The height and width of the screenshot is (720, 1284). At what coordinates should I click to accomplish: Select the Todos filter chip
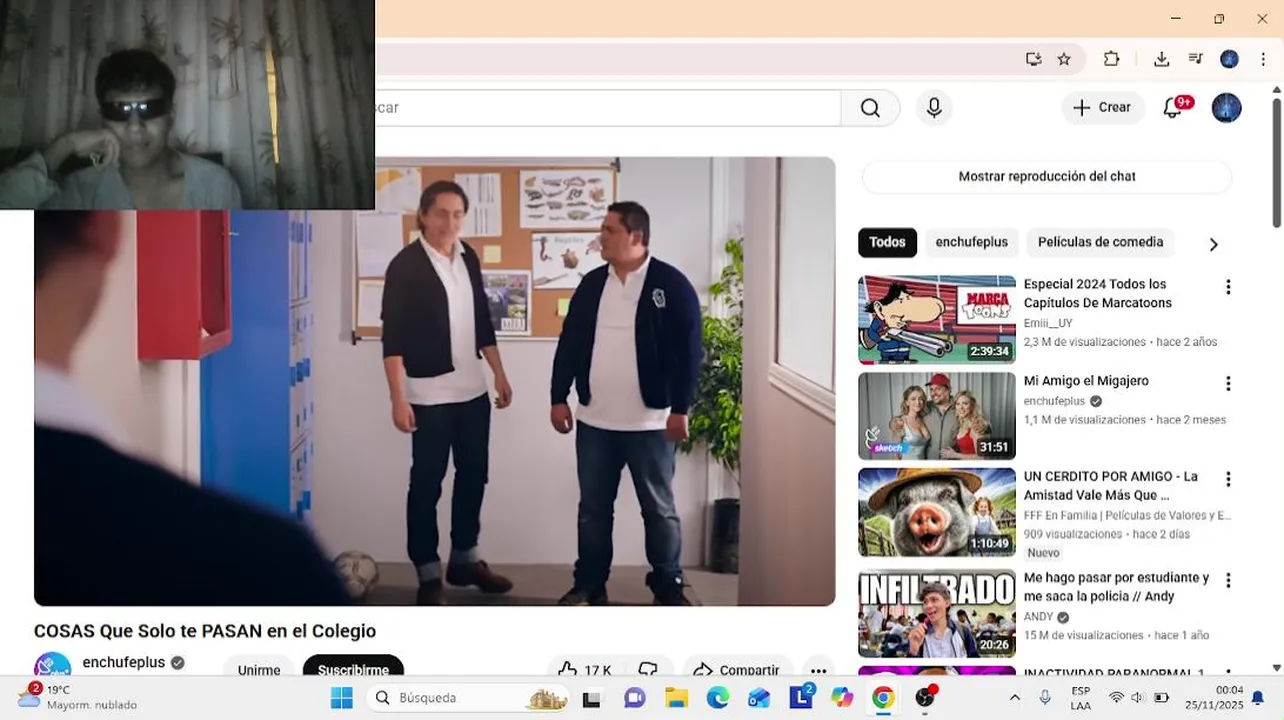pyautogui.click(x=887, y=242)
